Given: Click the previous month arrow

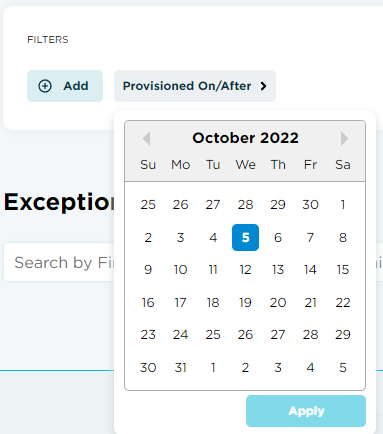Looking at the screenshot, I should tap(146, 138).
